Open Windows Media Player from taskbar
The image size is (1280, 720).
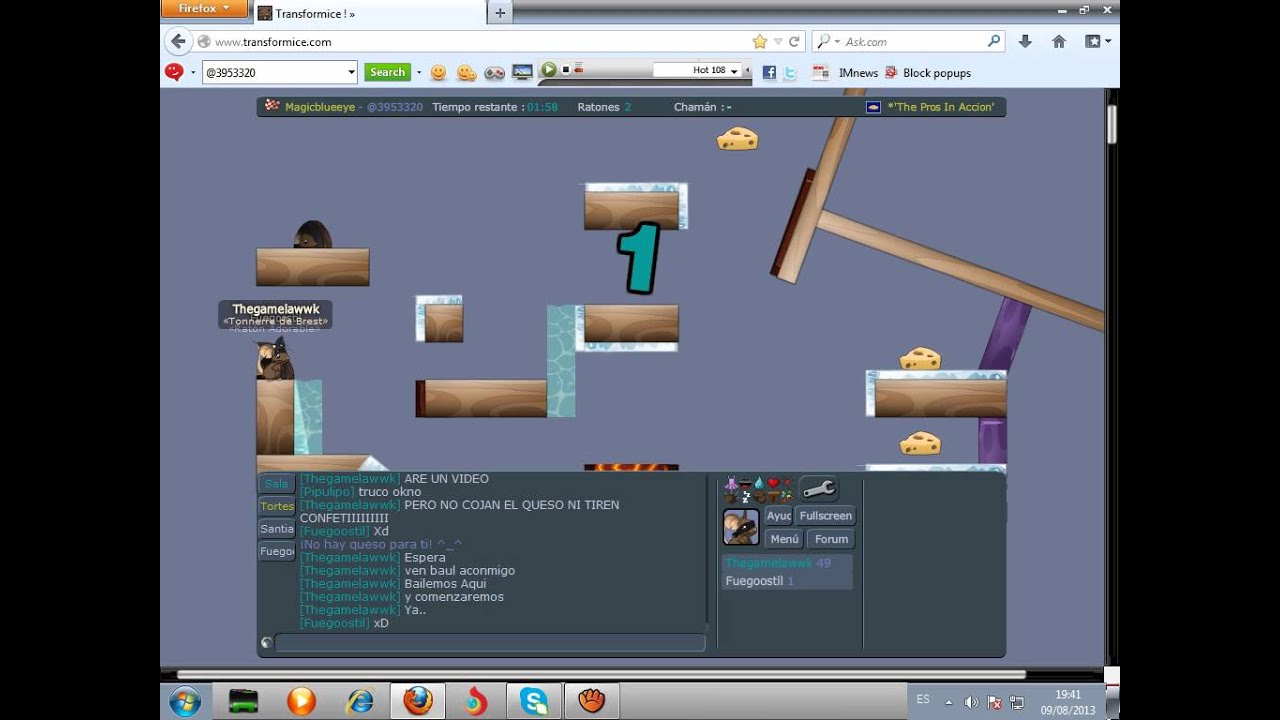[x=301, y=701]
